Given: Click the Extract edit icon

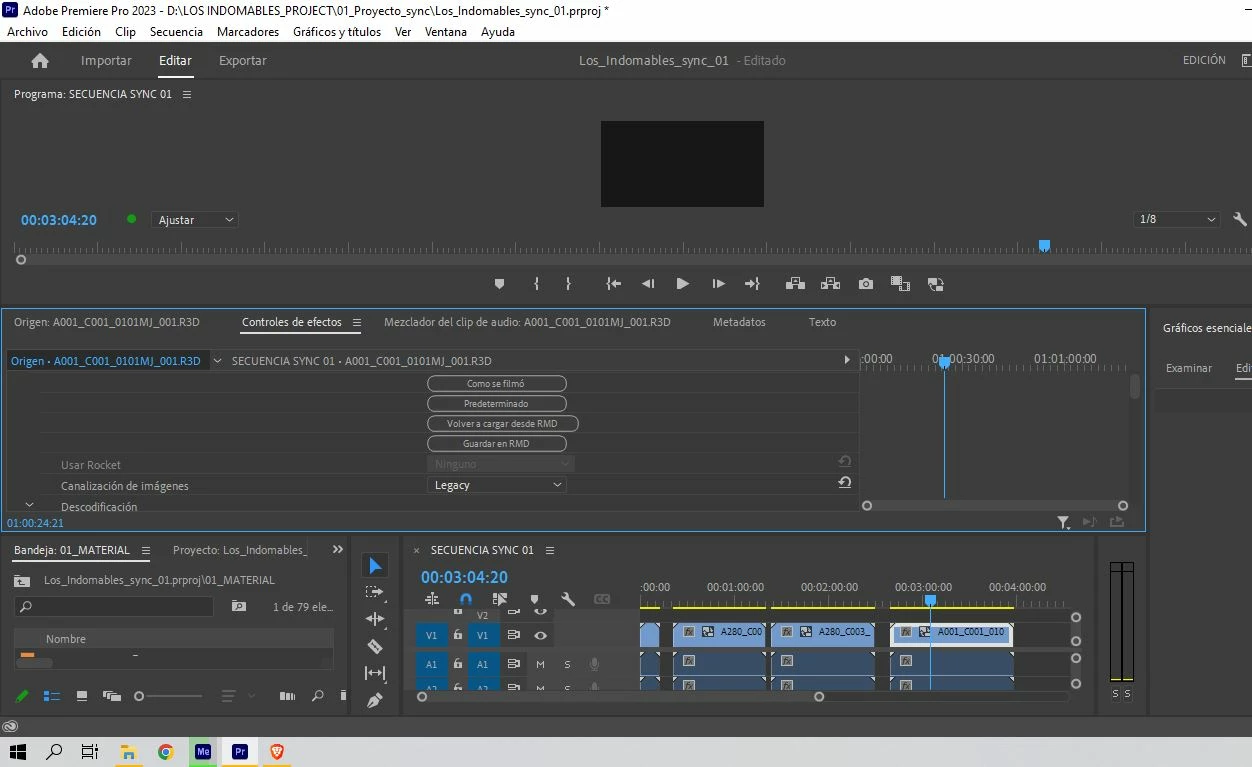Looking at the screenshot, I should click(x=830, y=284).
